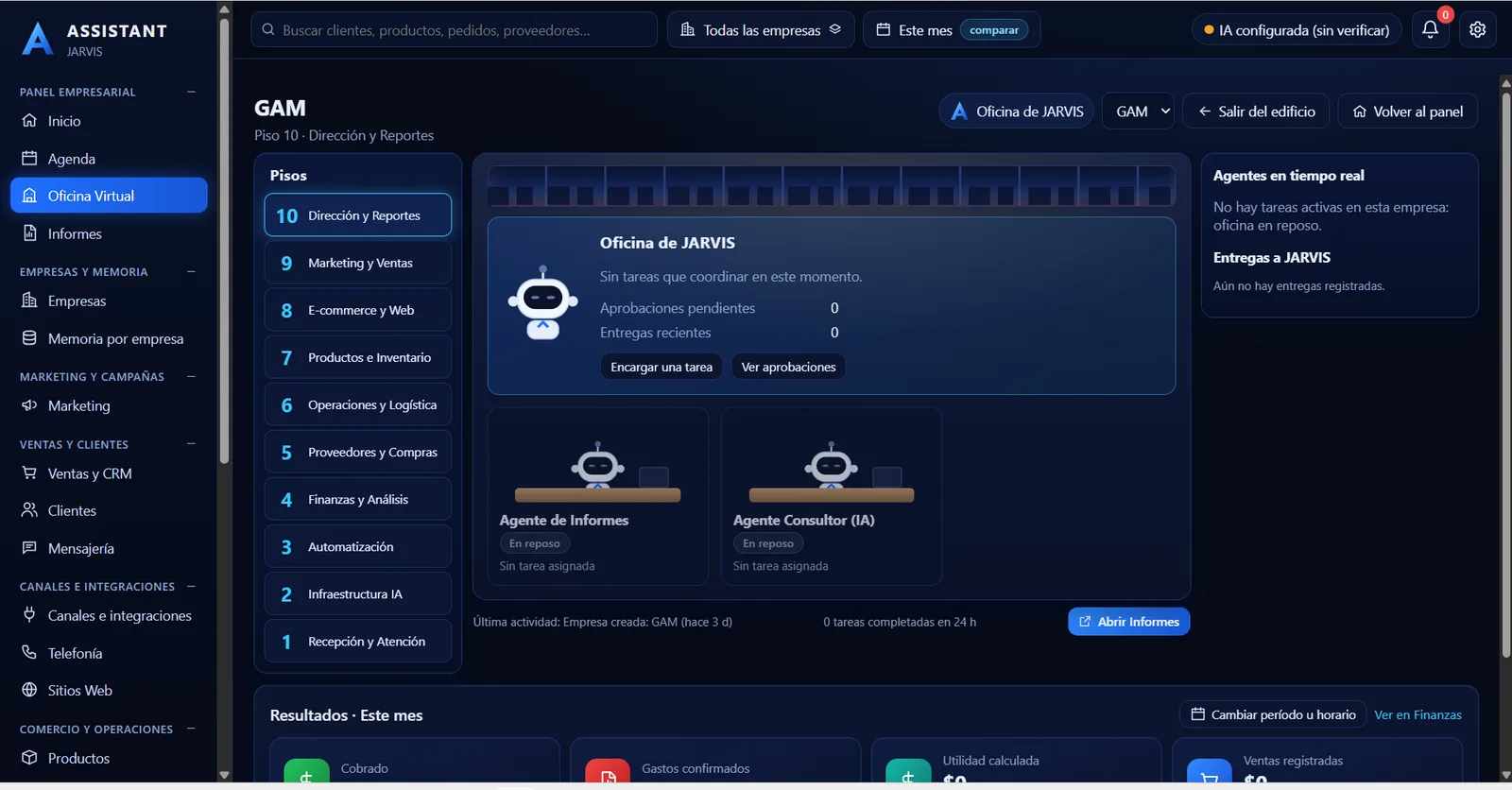
Task: Click the Agenda calendar icon
Action: 29,159
